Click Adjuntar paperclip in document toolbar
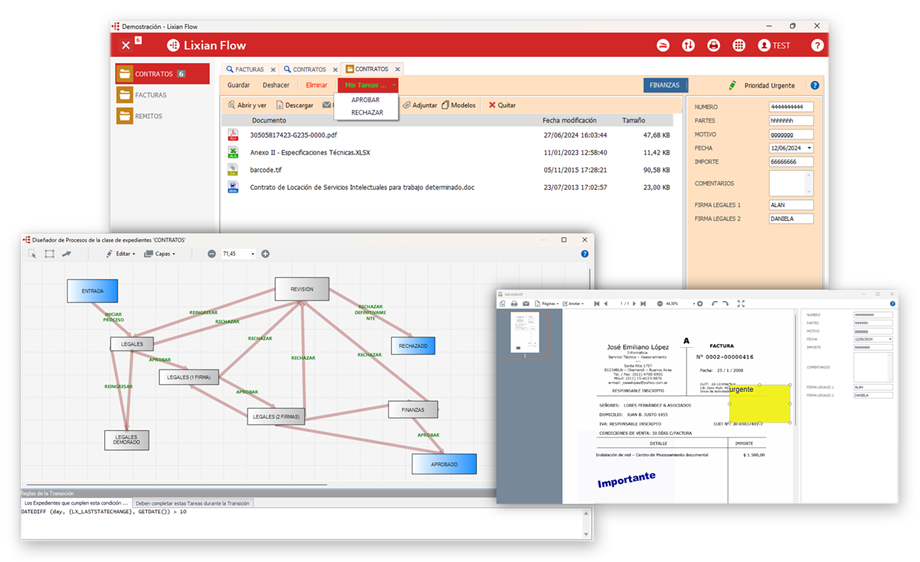Viewport: 920px width, 562px height. 420,105
